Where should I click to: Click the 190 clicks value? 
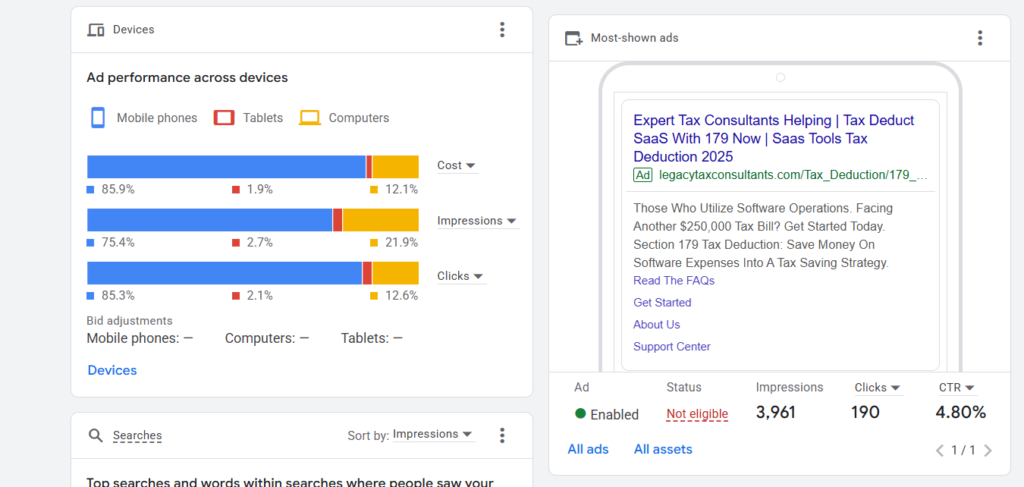pyautogui.click(x=865, y=413)
